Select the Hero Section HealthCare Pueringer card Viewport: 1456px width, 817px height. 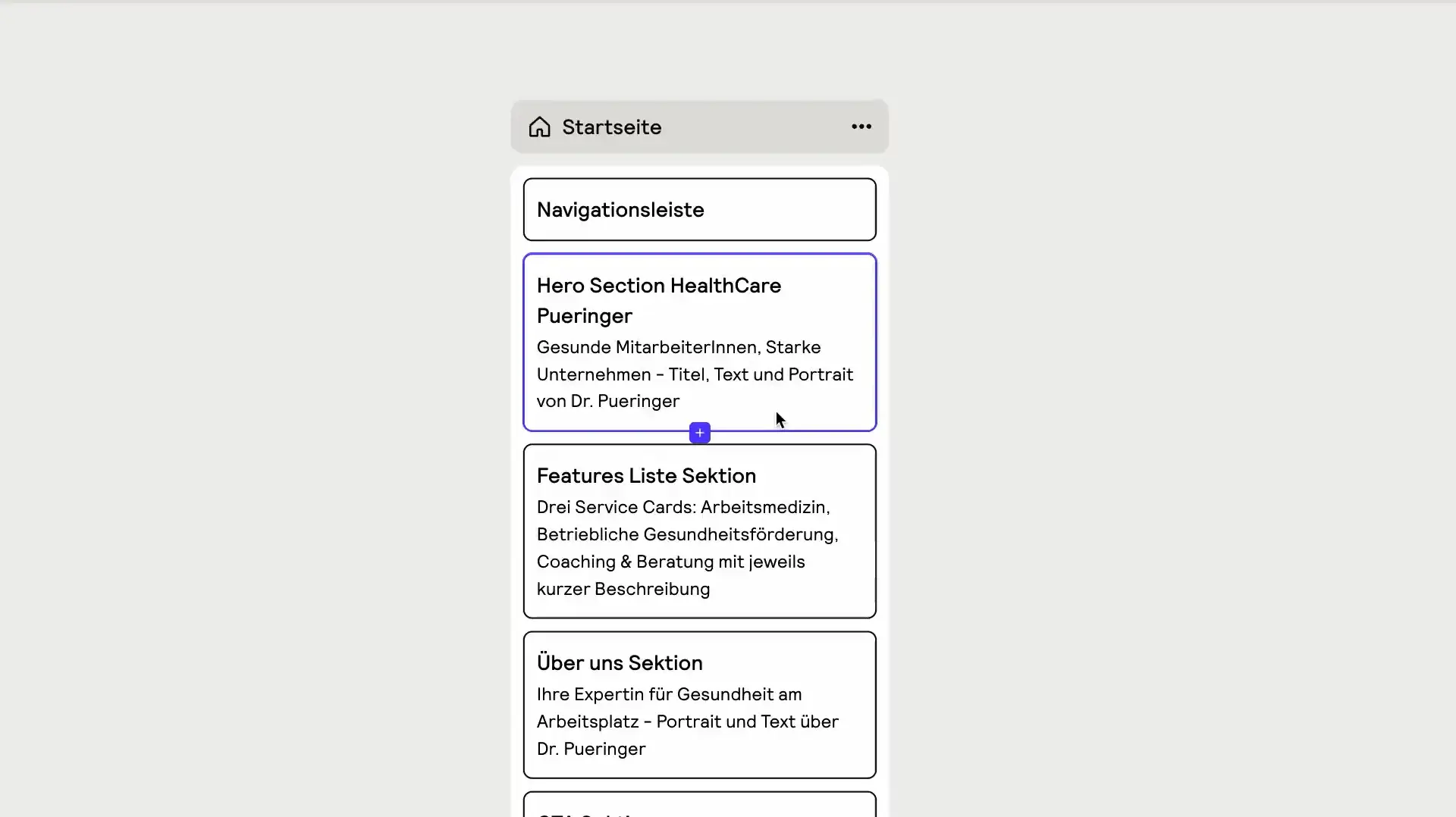[698, 343]
